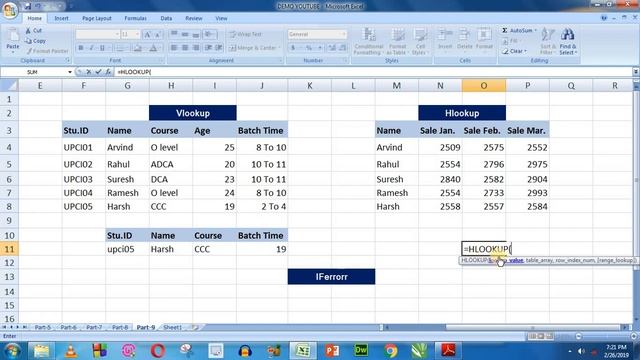The image size is (640, 360).
Task: Click the Decrease Font Size icon
Action: coord(158,34)
